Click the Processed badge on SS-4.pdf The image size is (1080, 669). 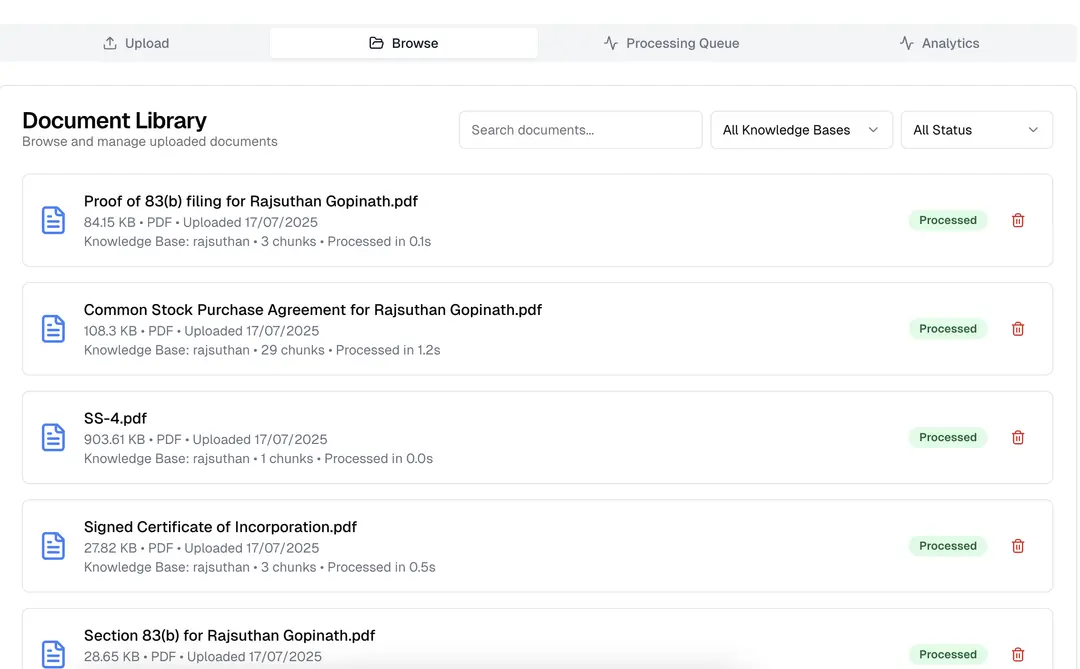coord(947,437)
